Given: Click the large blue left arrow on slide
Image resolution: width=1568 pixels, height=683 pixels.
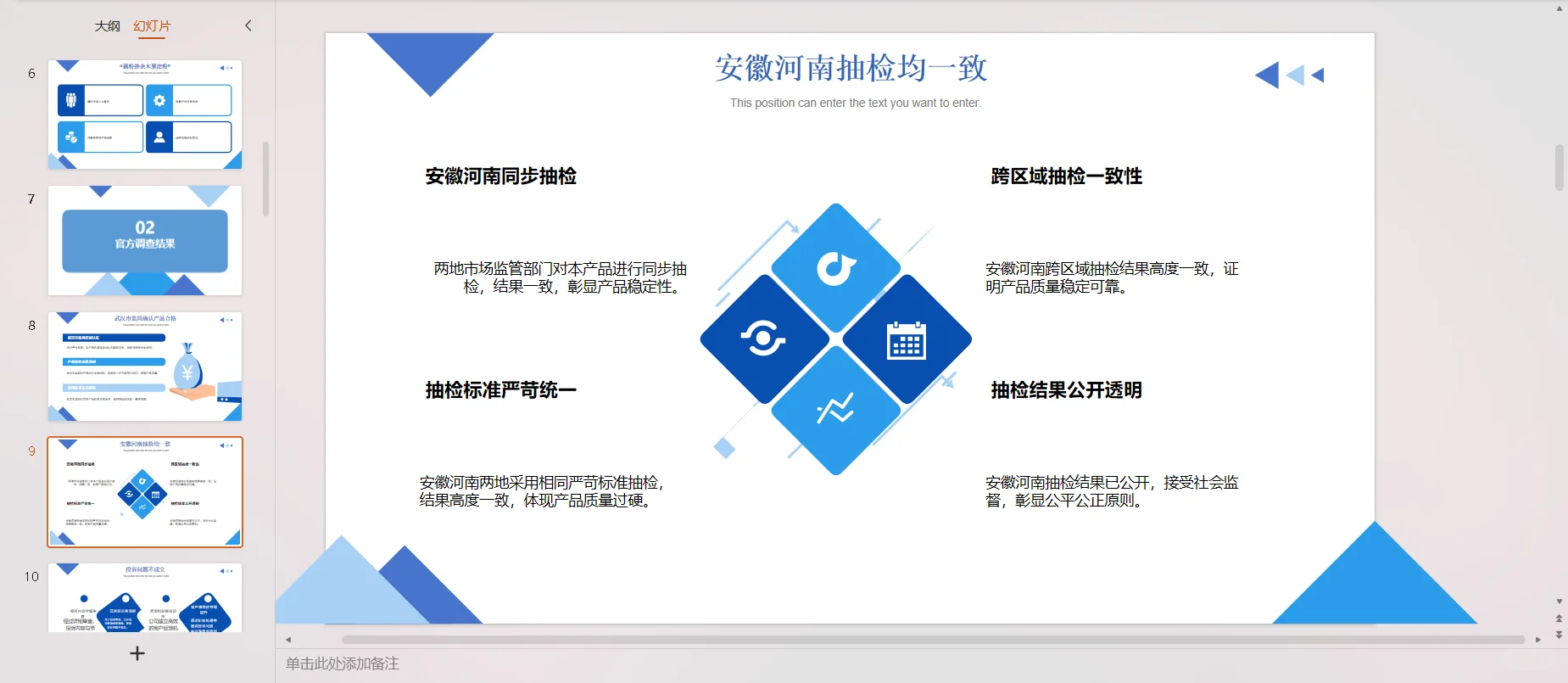Looking at the screenshot, I should click(x=1267, y=75).
